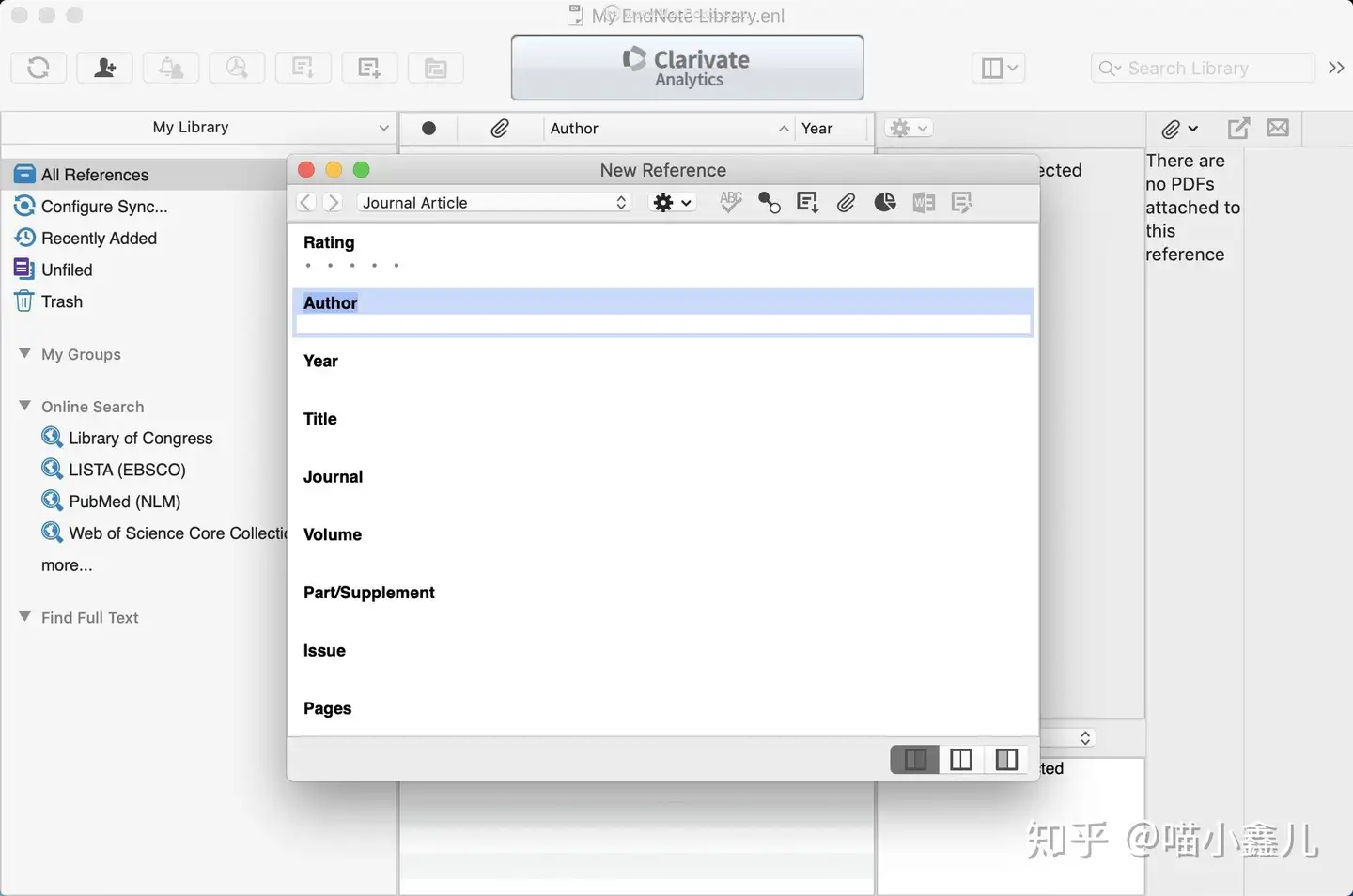Select the split two-pane layout toggle at bottom

961,760
